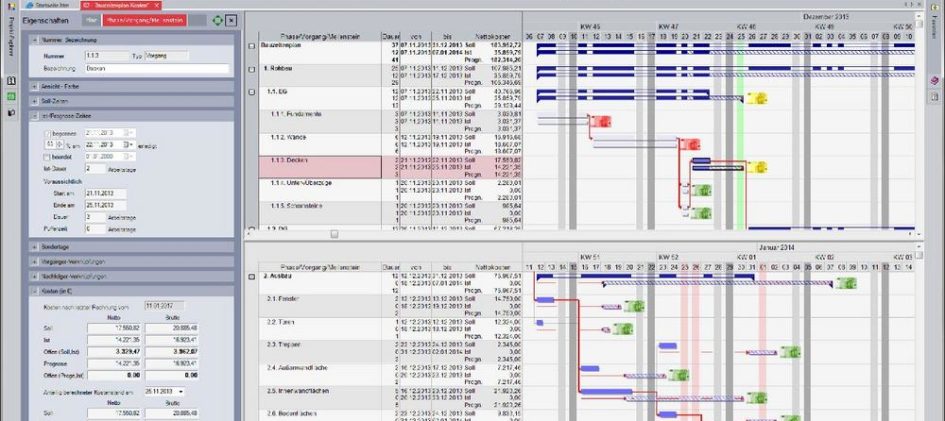Open the Kostenstand date dropdown 25.11.2013

click(x=183, y=392)
